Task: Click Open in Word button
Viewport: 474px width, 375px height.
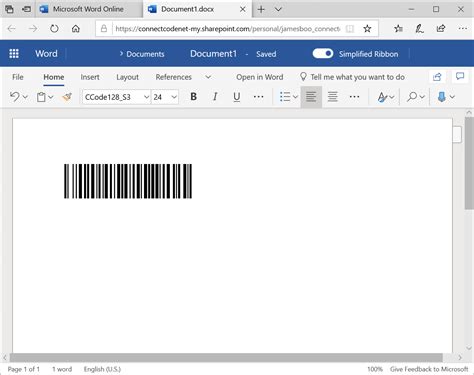Action: point(260,77)
